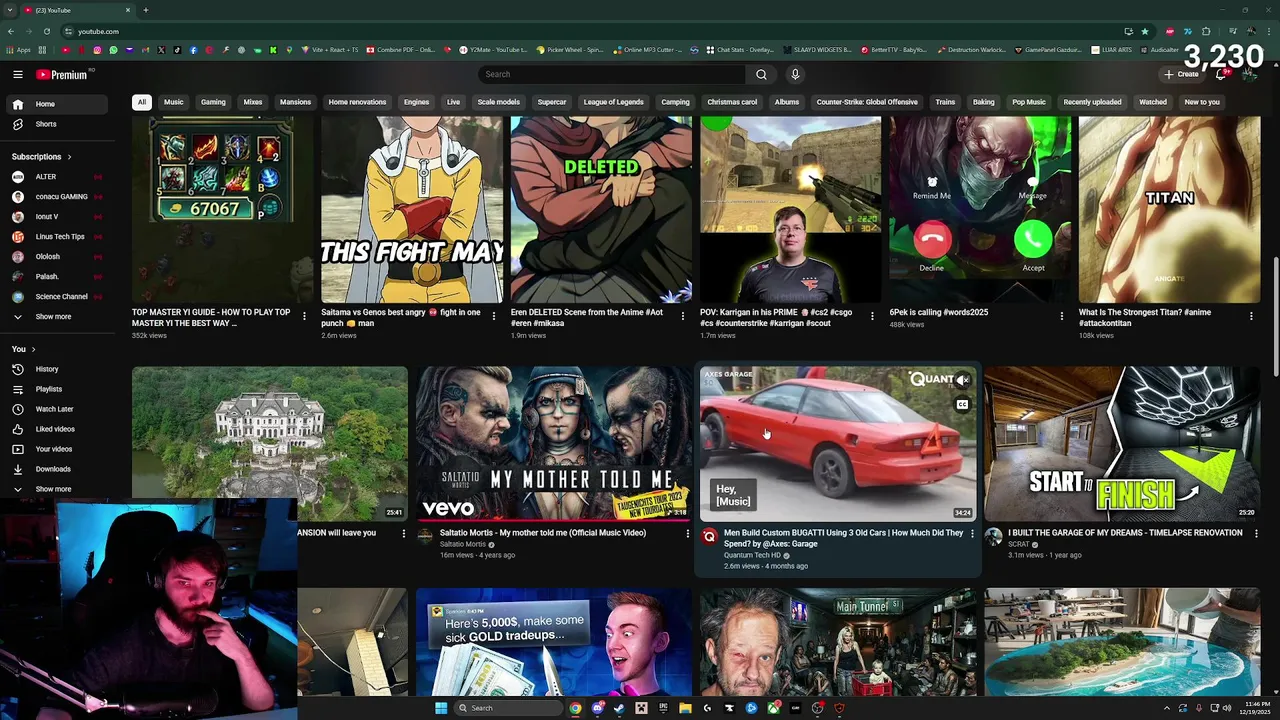Open Quantum Tech HD channel name link

pyautogui.click(x=752, y=555)
